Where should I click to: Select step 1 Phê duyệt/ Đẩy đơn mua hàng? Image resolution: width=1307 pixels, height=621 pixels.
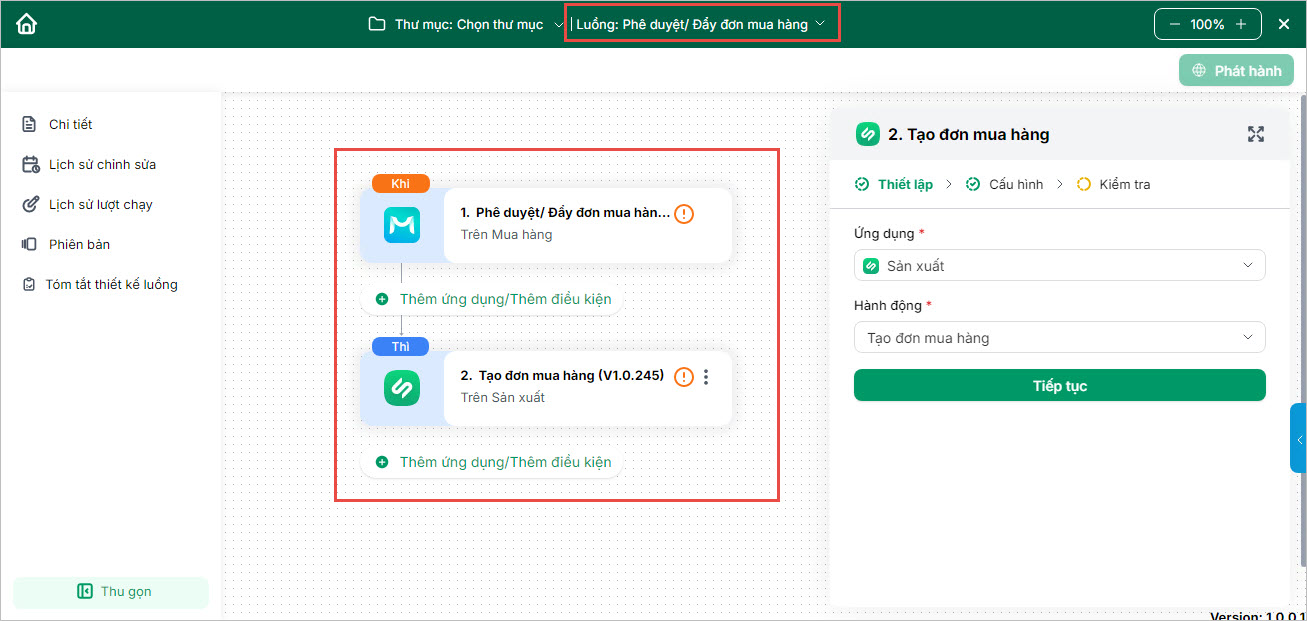546,225
